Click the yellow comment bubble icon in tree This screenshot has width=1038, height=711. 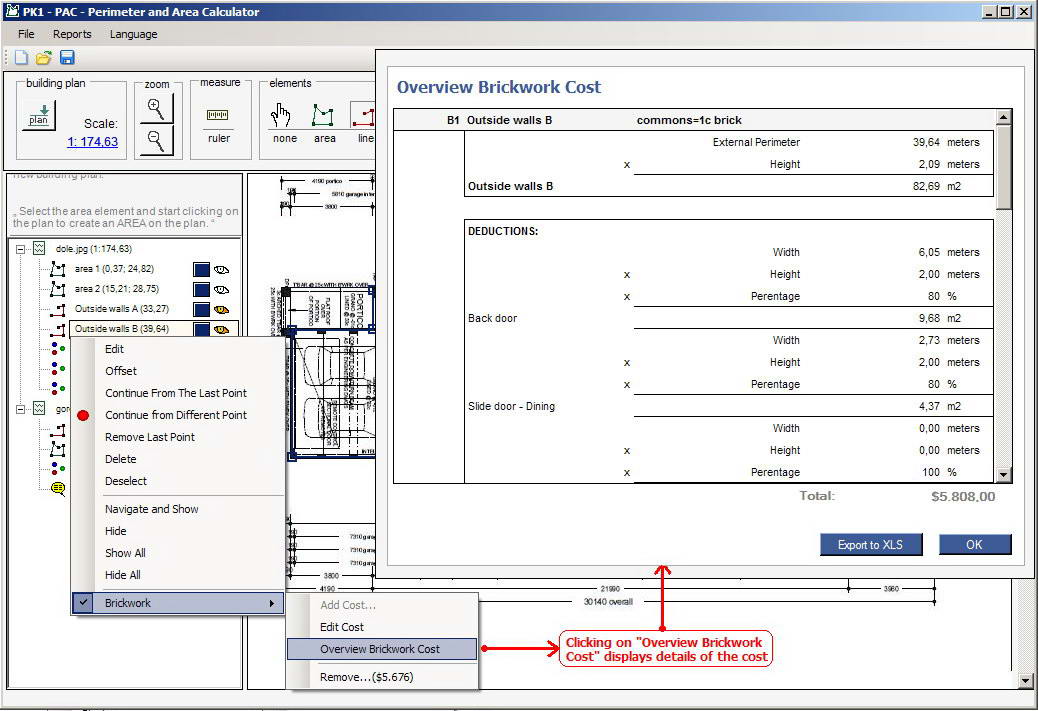tap(58, 489)
